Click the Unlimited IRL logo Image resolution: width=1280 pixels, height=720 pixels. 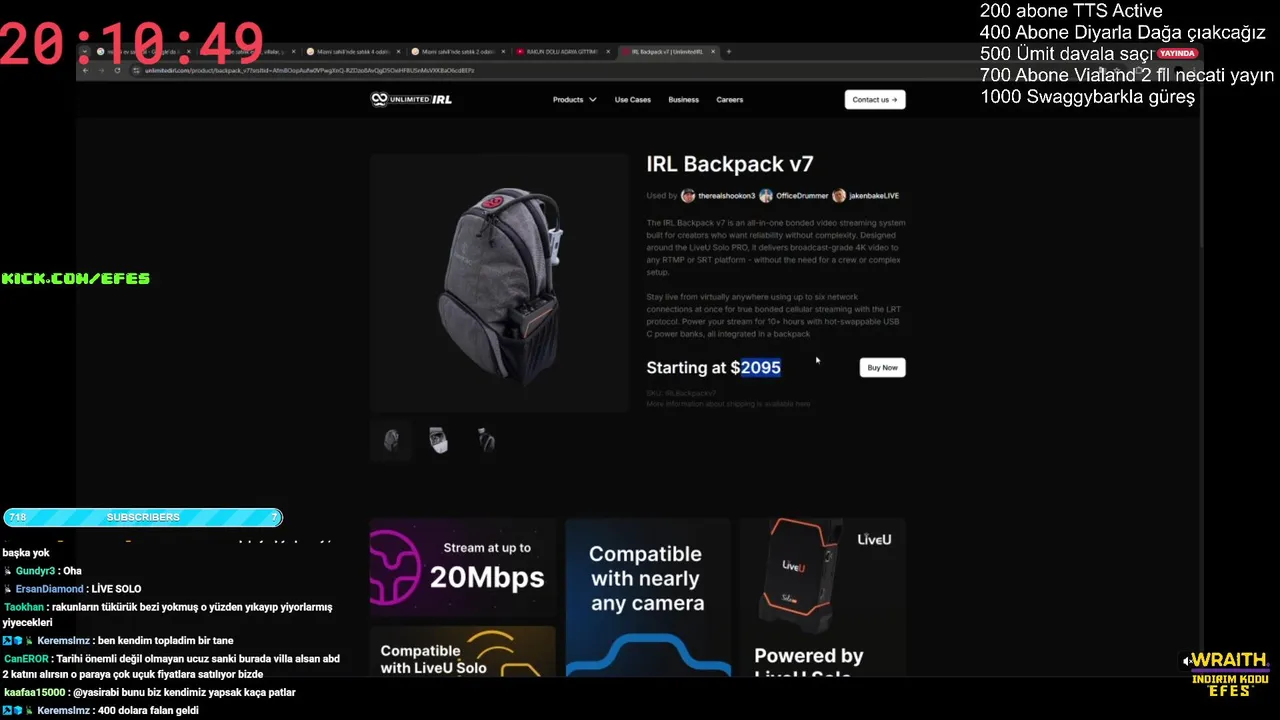(411, 99)
